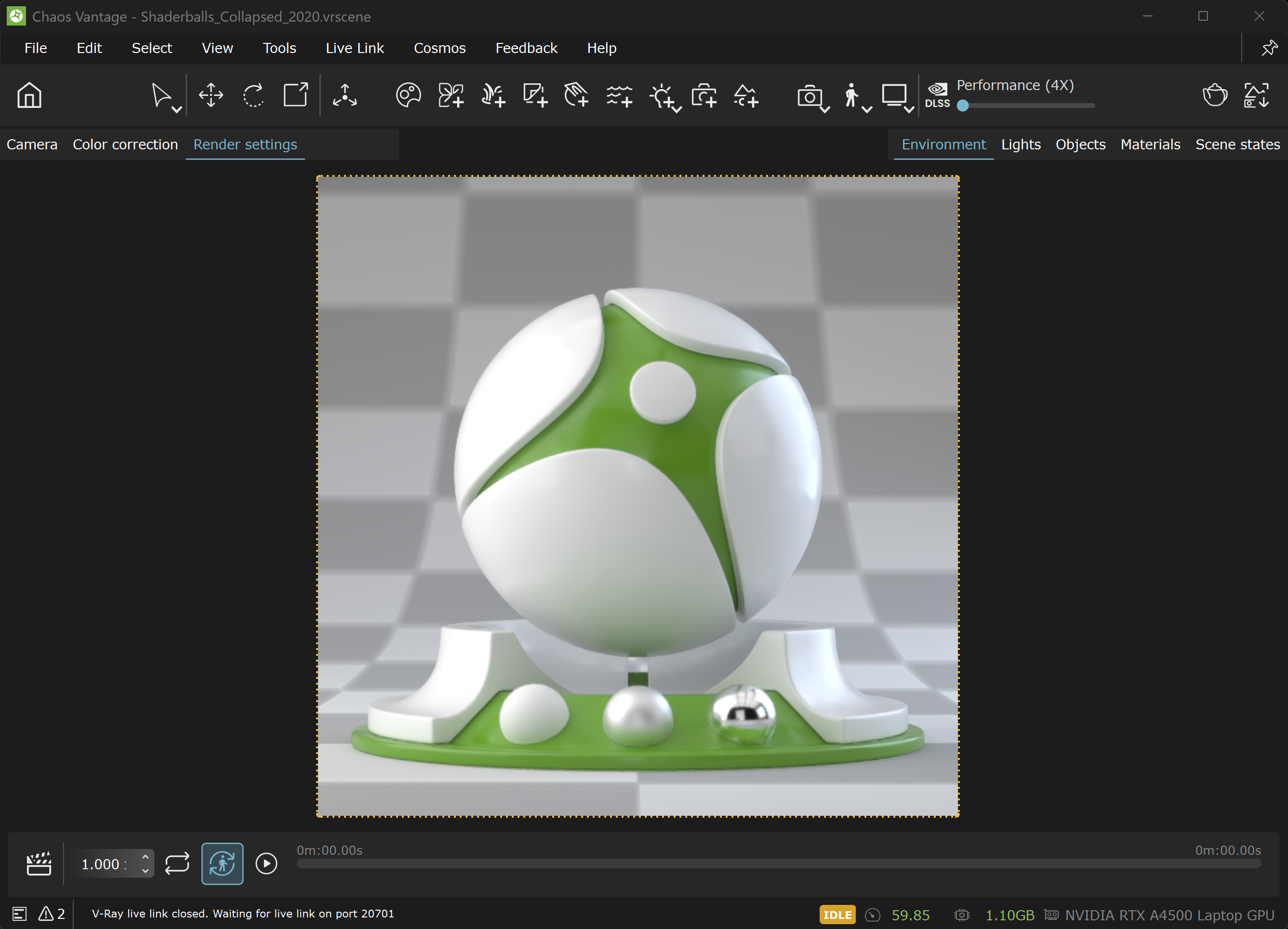The width and height of the screenshot is (1288, 929).
Task: Switch to the Lights tab
Action: click(x=1021, y=144)
